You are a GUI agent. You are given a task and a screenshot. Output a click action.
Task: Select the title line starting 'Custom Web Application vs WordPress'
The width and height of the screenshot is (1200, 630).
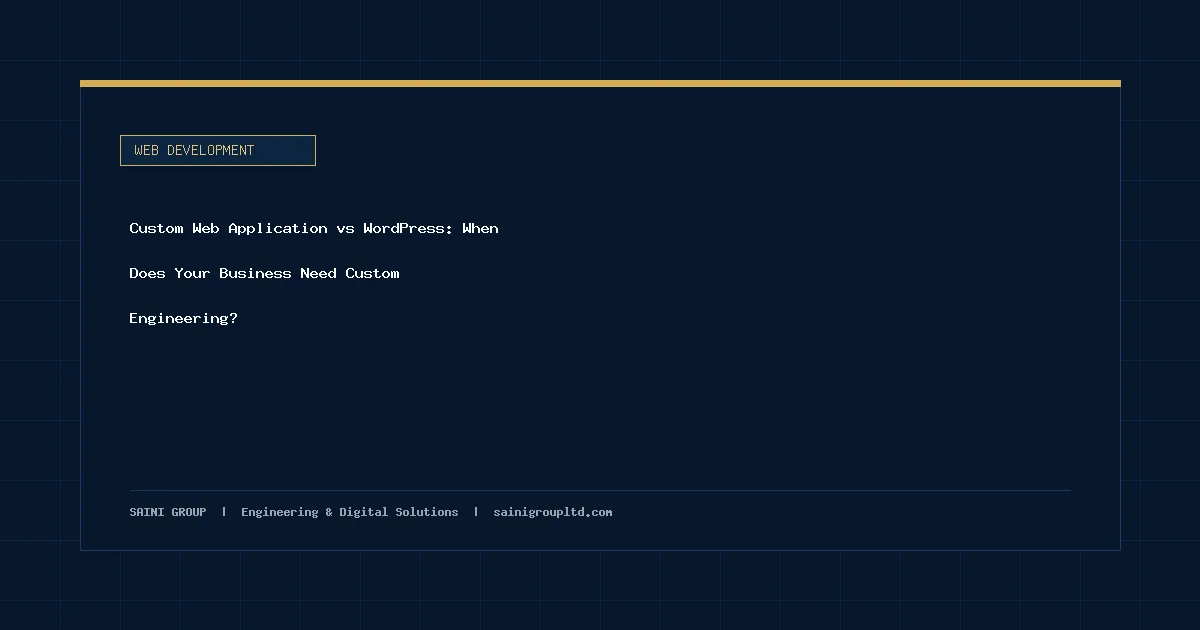pos(314,228)
